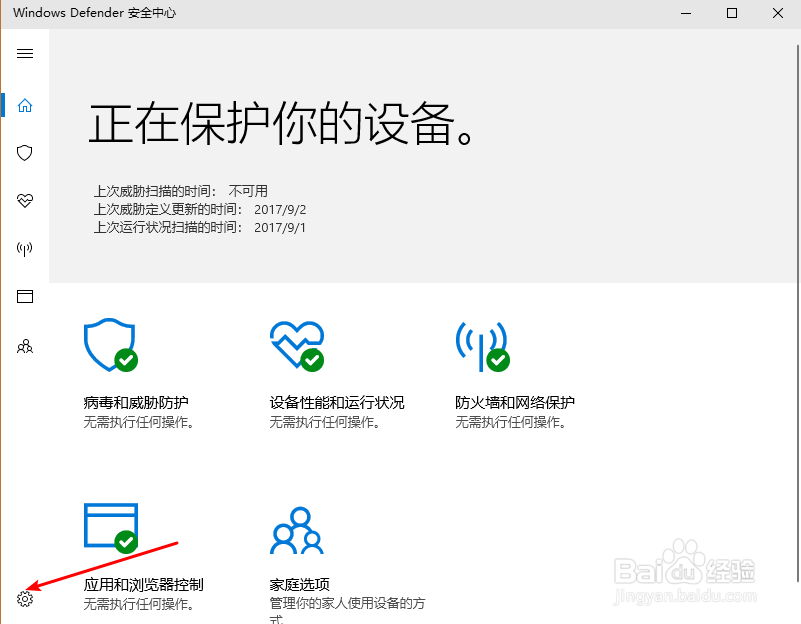The width and height of the screenshot is (801, 624).
Task: Click 无需执行任何操作 under 病毒和威胁防护
Action: (138, 422)
